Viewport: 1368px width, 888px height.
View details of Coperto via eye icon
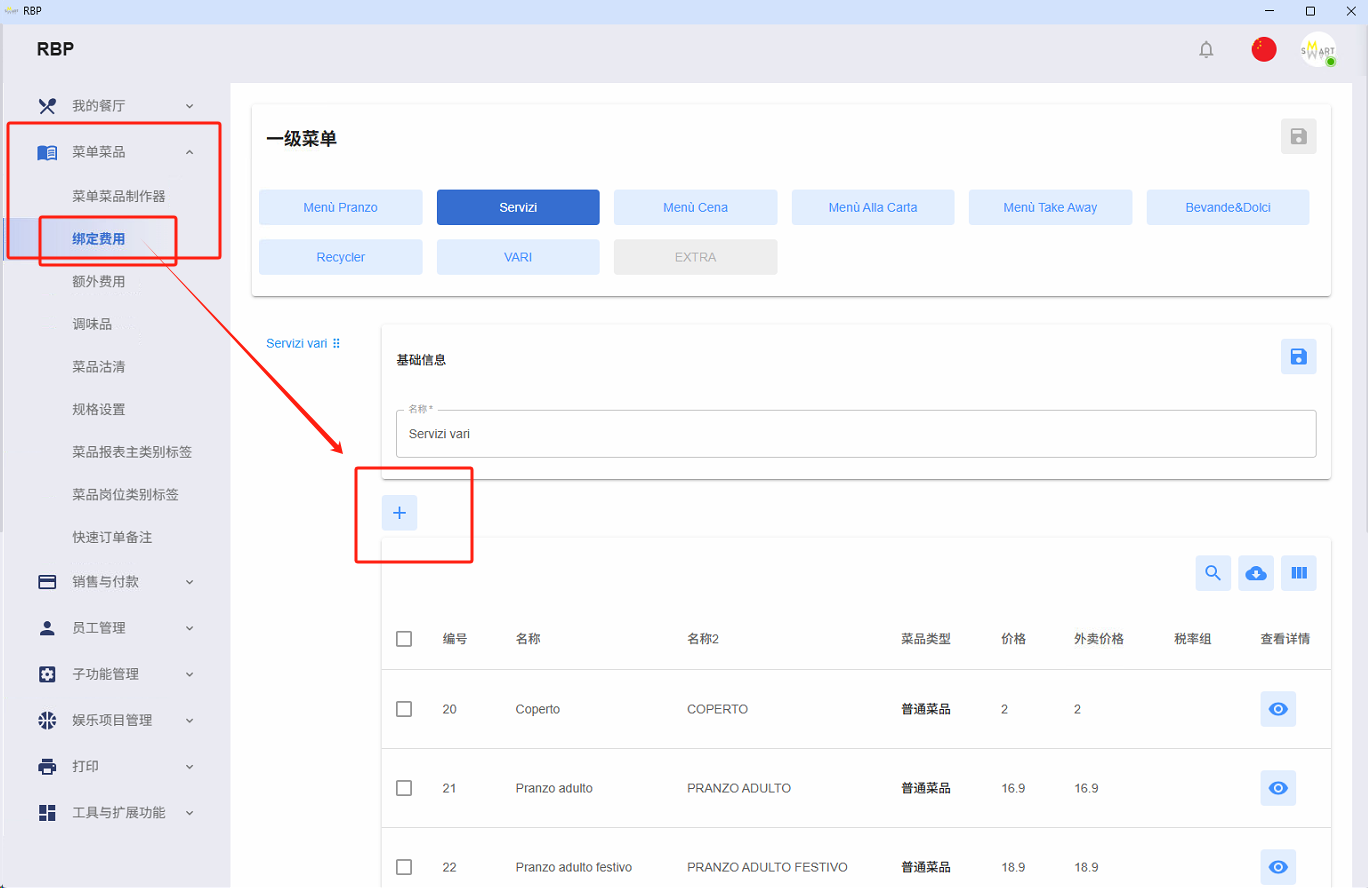point(1278,709)
